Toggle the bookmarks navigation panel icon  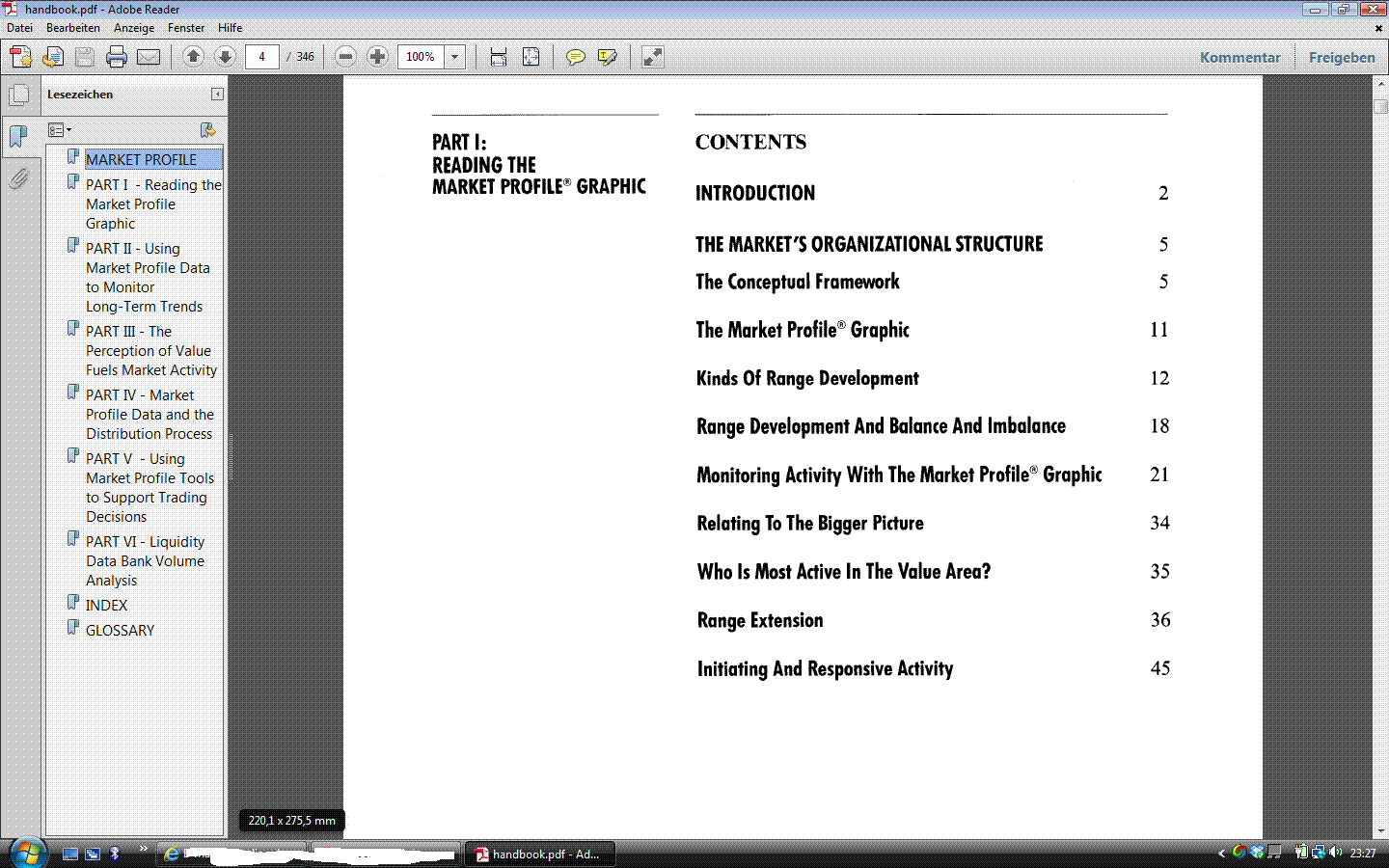point(18,136)
